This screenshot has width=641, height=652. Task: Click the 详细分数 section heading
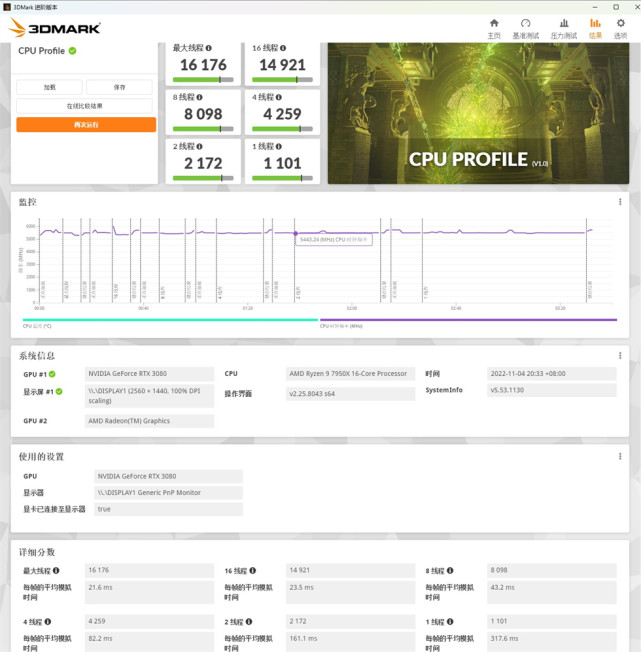(37, 552)
